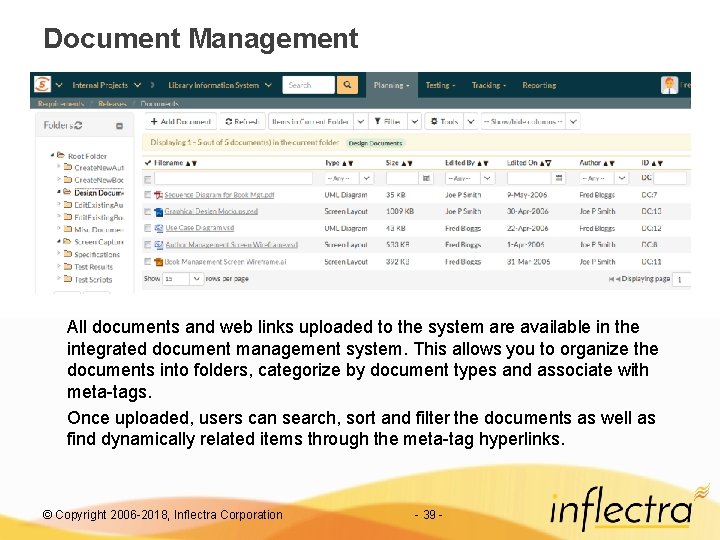Click the Visio icon for Use Case Diagram

158,228
